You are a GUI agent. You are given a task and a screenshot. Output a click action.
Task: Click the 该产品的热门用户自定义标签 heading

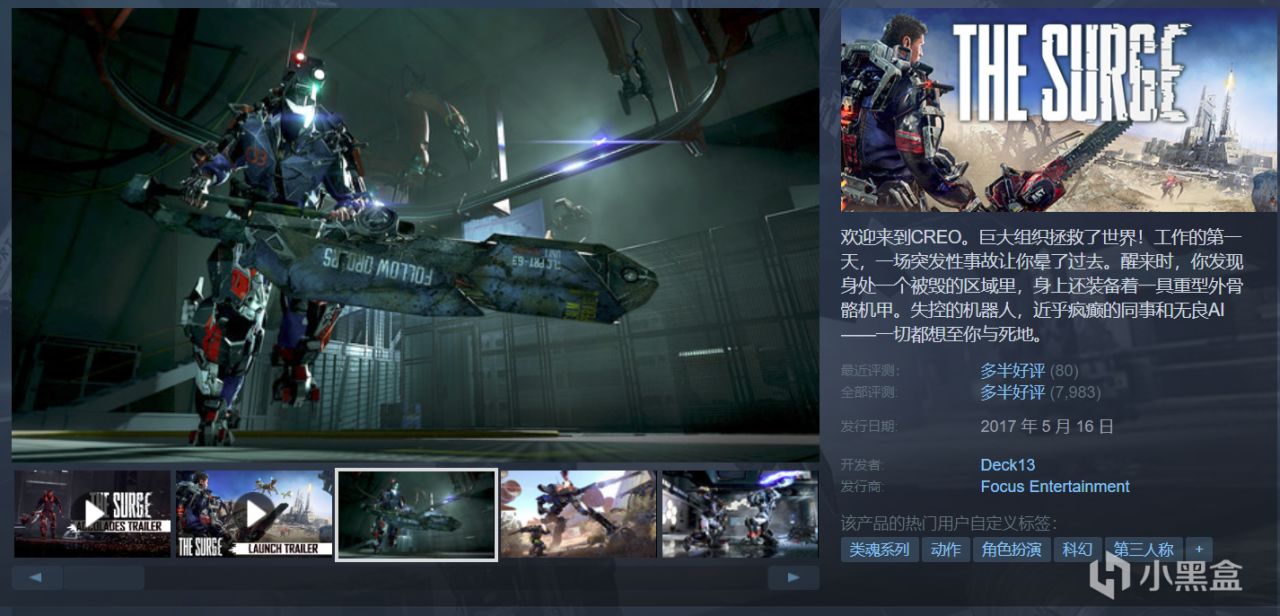point(948,523)
